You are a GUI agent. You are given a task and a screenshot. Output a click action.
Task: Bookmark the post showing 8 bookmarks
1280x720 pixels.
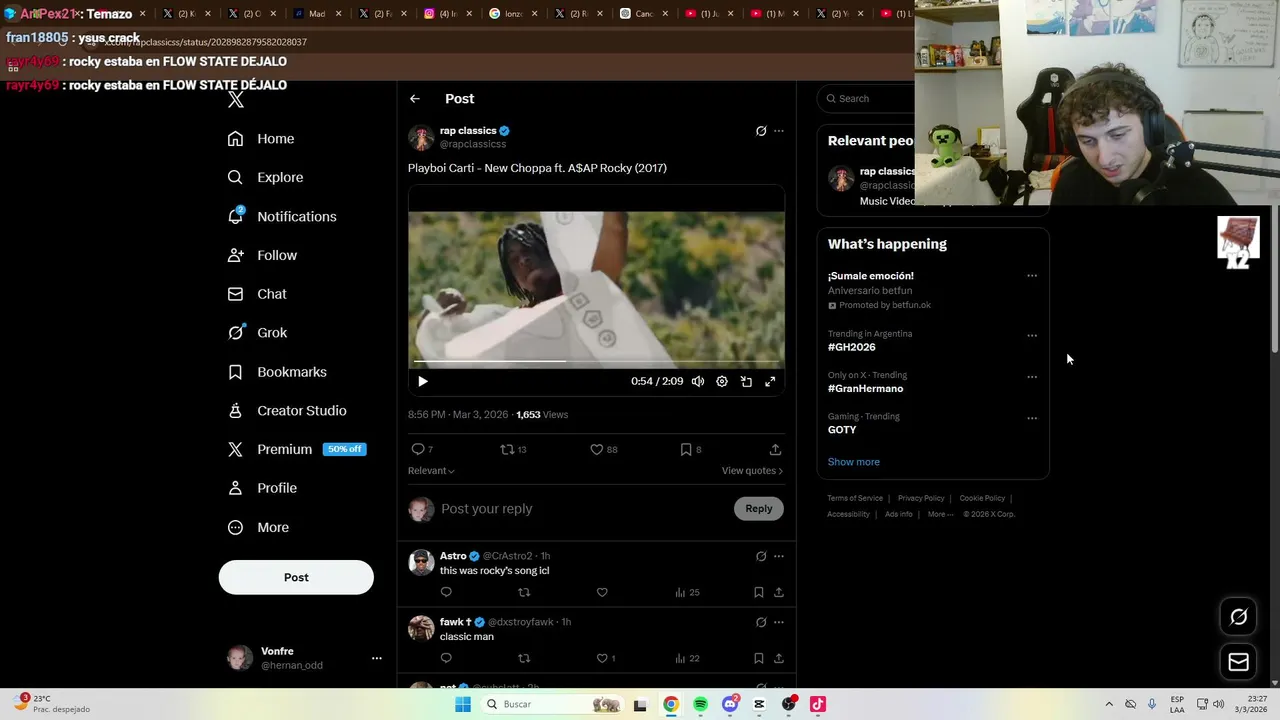(x=691, y=449)
